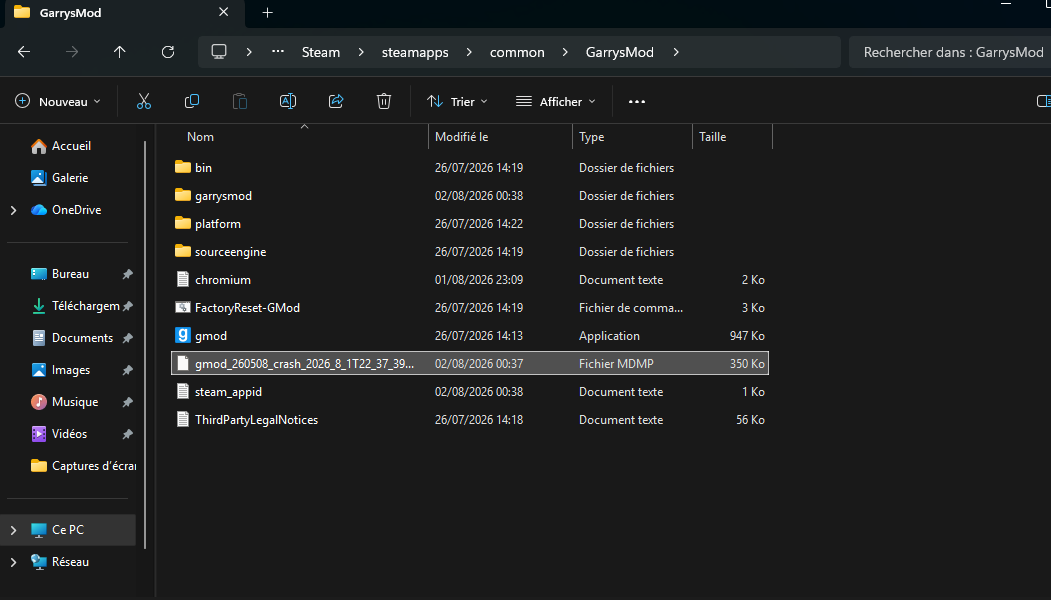This screenshot has width=1051, height=600.
Task: Sort by the Nom column header
Action: pyautogui.click(x=200, y=137)
